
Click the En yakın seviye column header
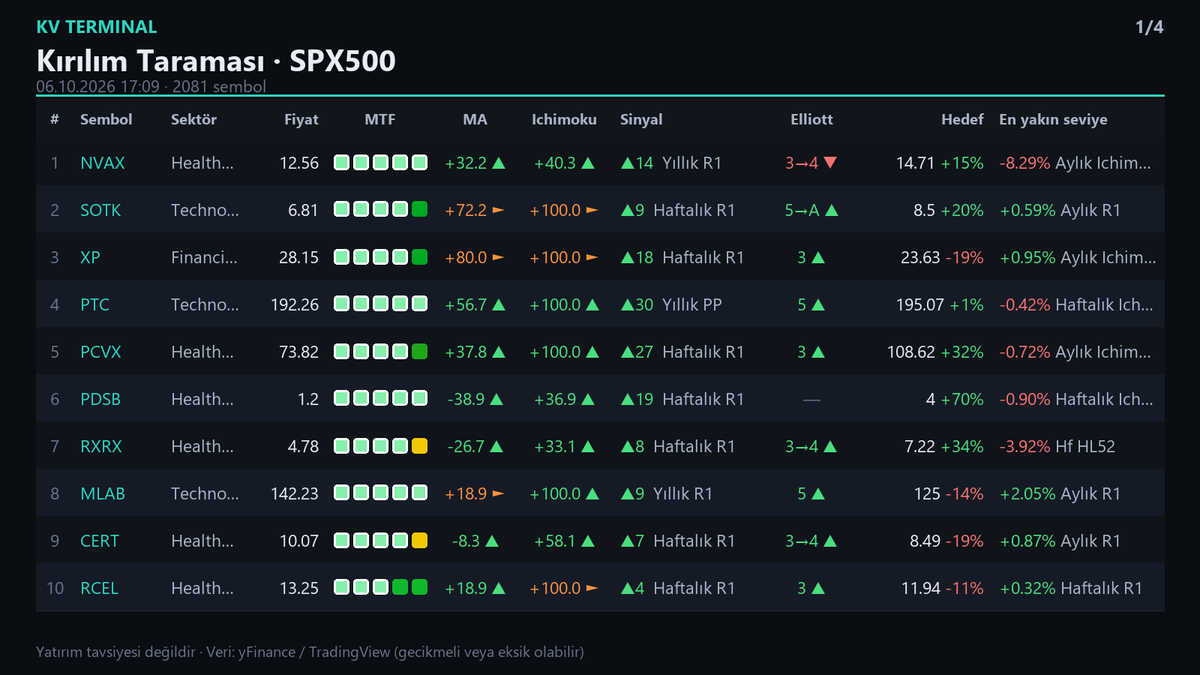point(1053,119)
